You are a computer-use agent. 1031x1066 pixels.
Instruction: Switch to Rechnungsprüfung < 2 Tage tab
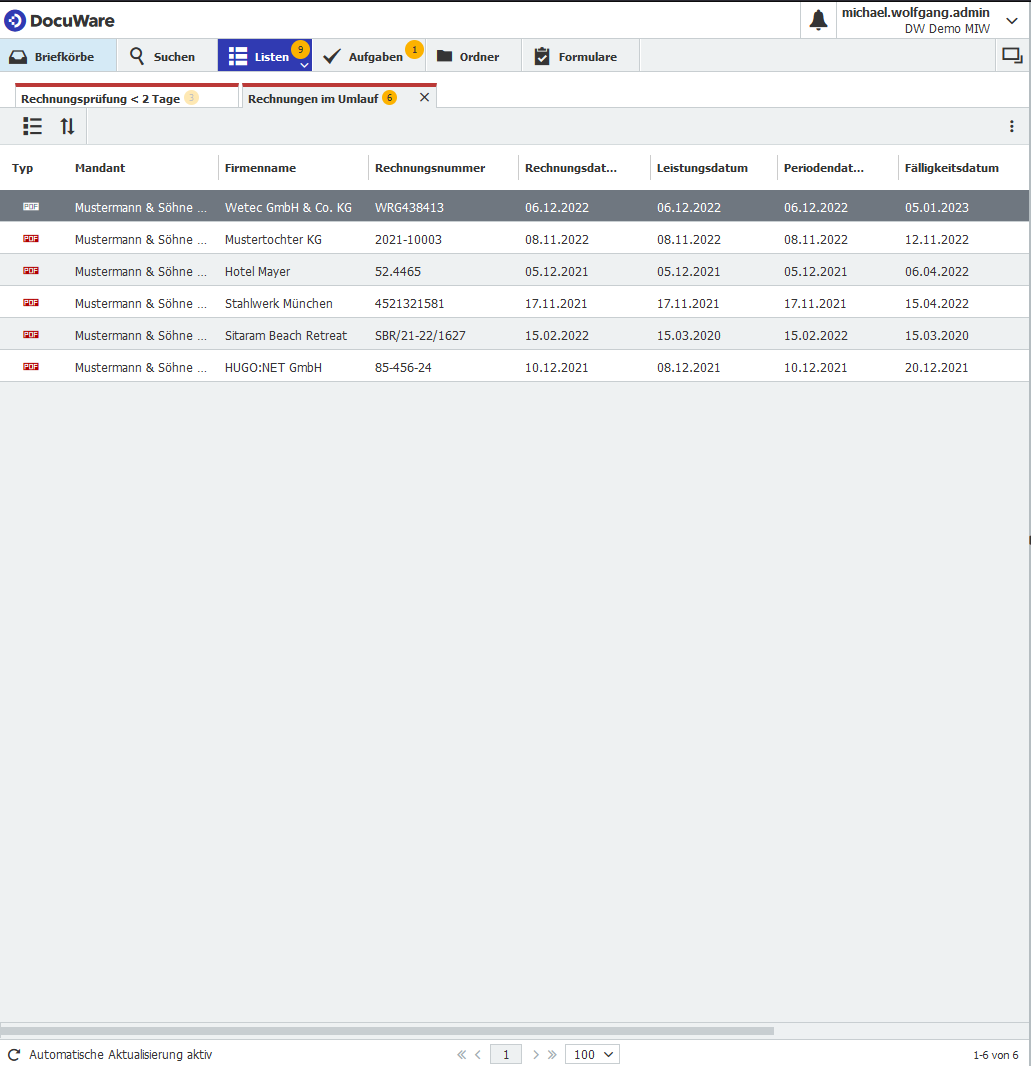[100, 99]
